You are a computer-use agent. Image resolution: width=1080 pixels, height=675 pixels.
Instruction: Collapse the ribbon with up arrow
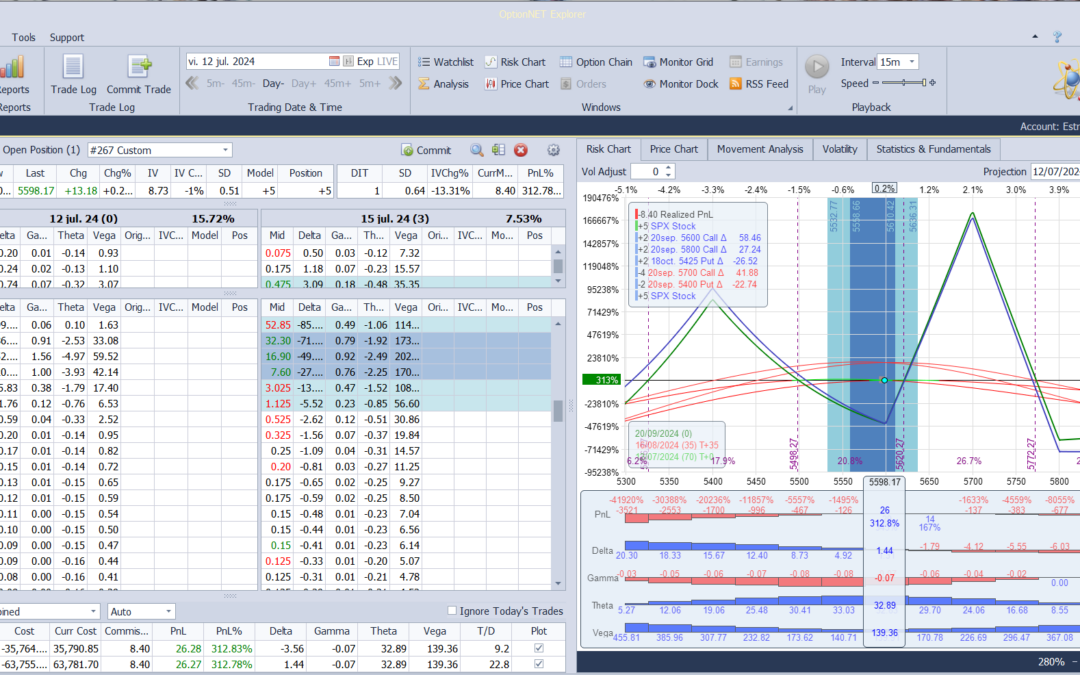click(x=1035, y=37)
